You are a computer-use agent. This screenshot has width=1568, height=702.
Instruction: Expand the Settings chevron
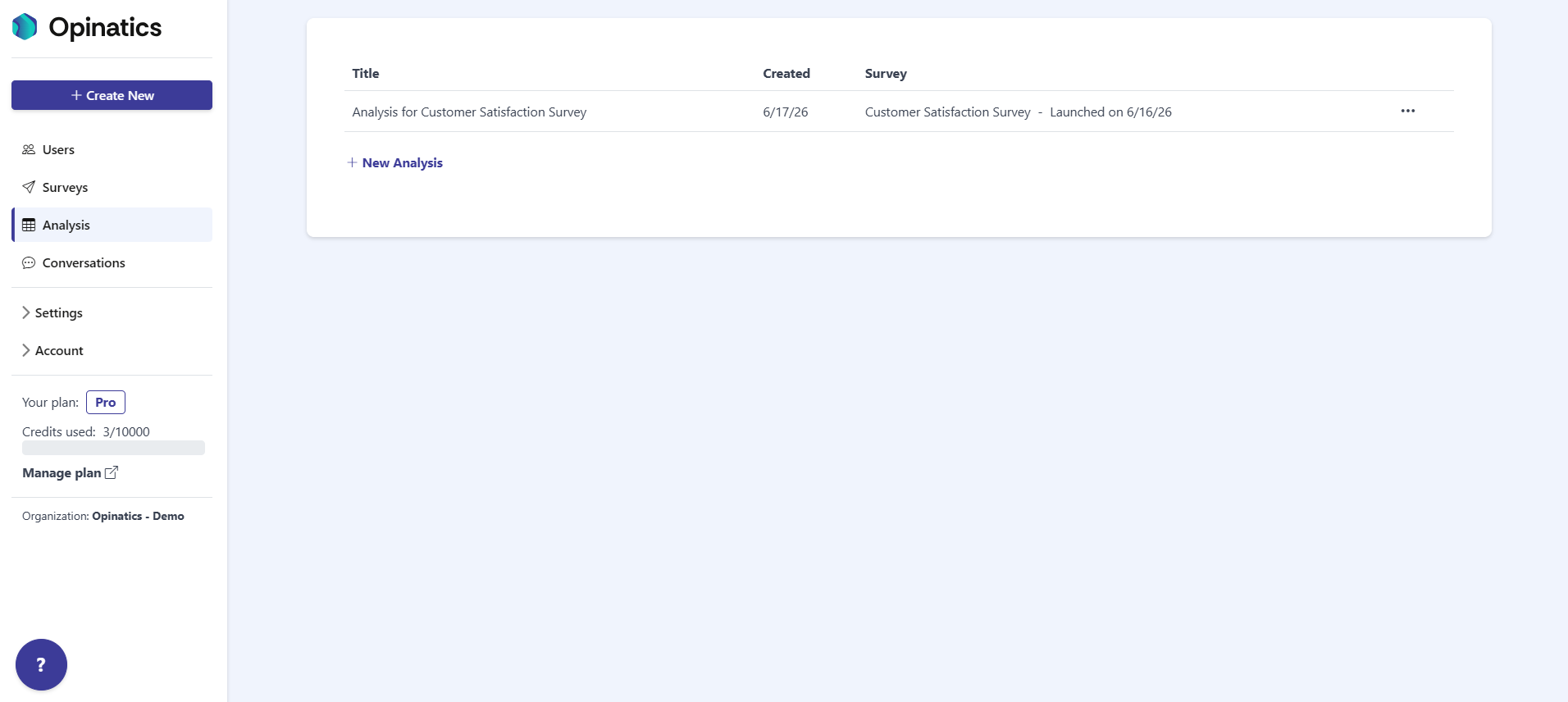click(x=26, y=312)
